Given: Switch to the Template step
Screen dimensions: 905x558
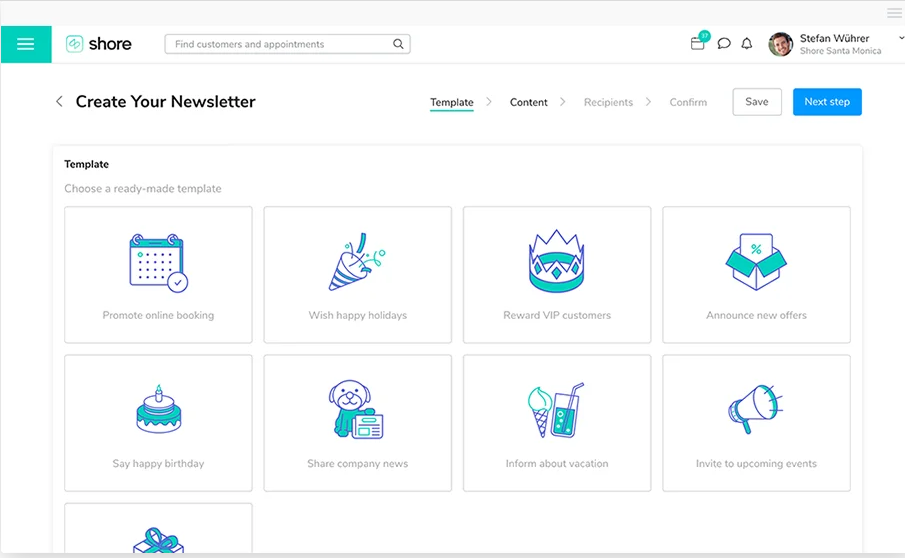Looking at the screenshot, I should (452, 102).
